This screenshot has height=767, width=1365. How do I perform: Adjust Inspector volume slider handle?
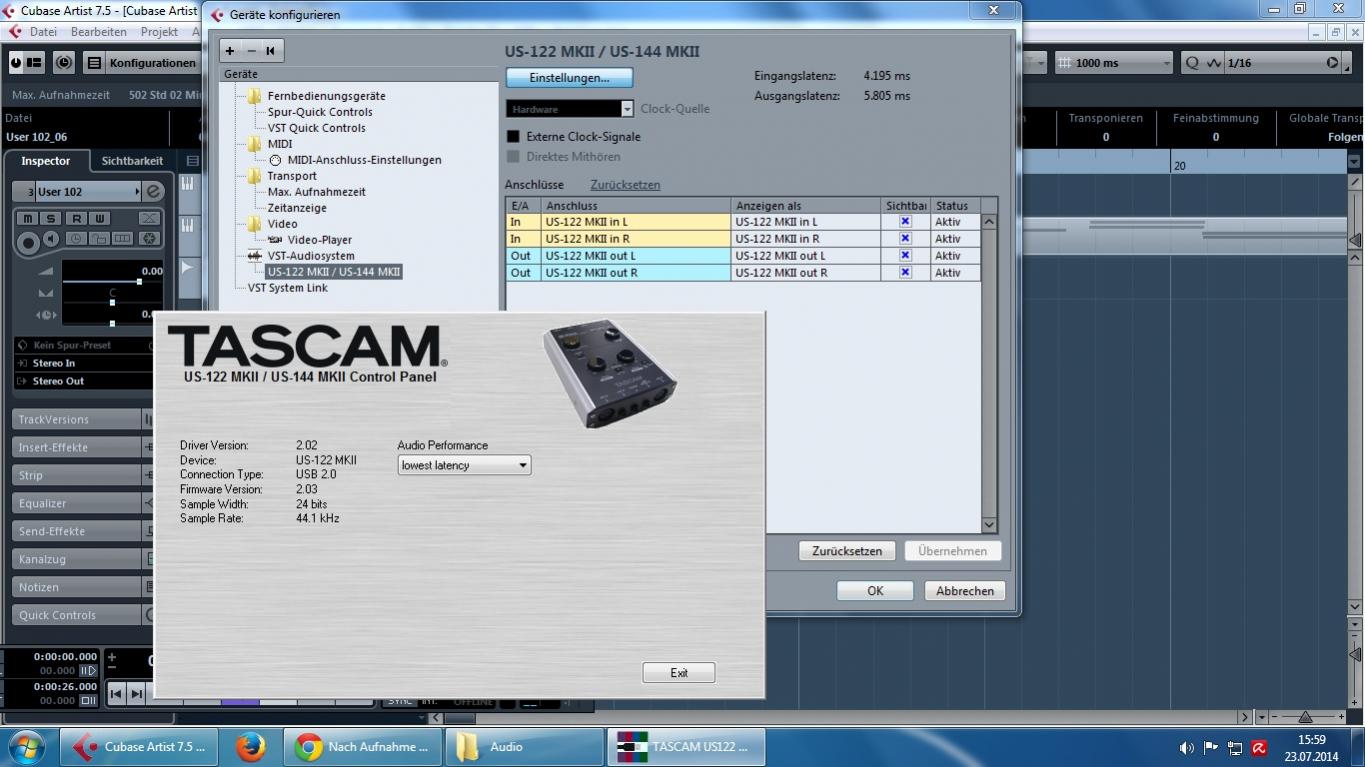(139, 282)
